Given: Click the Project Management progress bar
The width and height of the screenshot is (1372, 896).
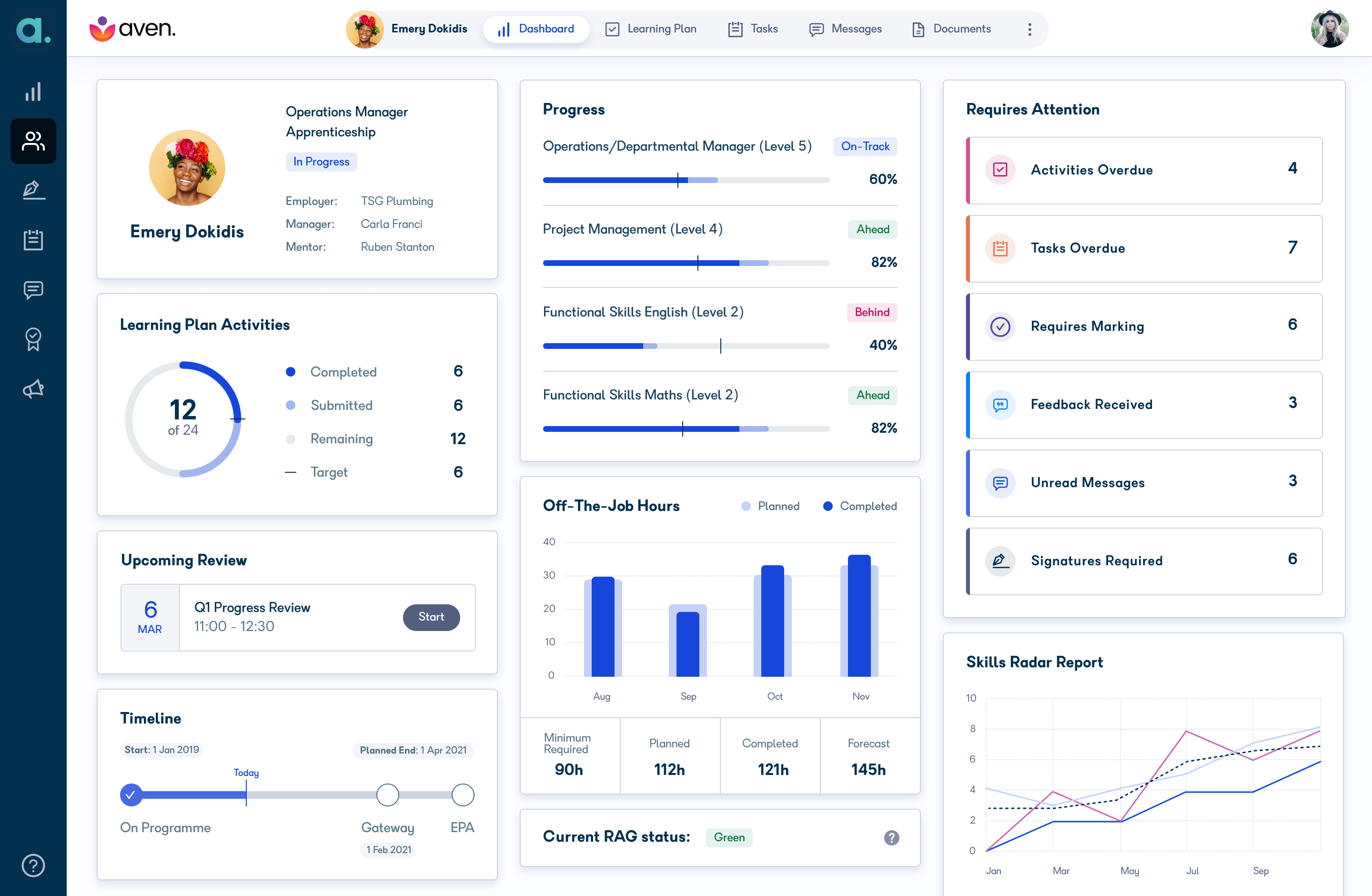Looking at the screenshot, I should (x=686, y=263).
